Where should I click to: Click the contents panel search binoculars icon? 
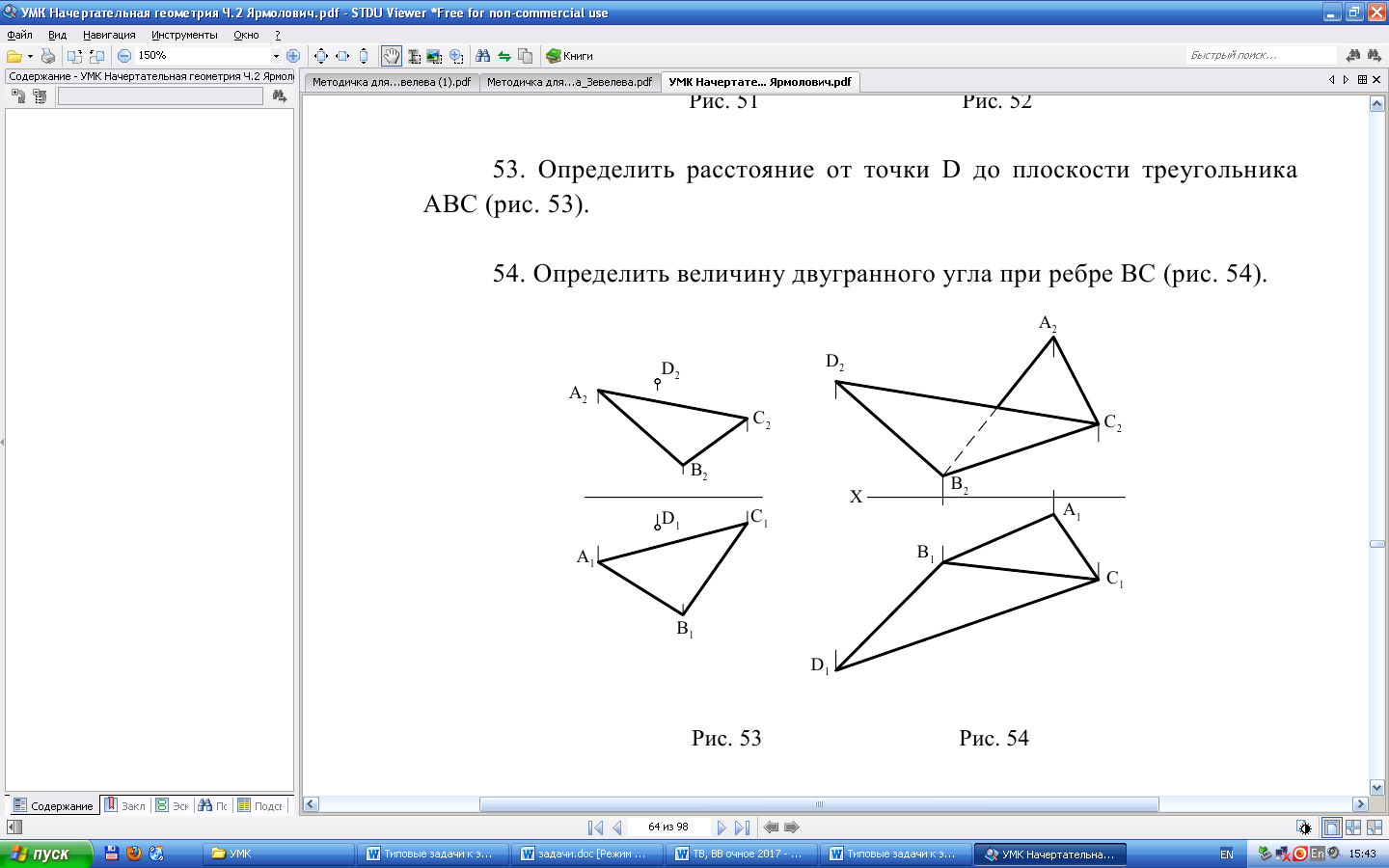pos(280,95)
